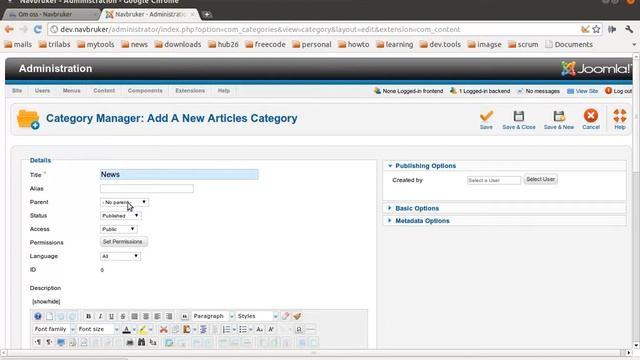Image resolution: width=640 pixels, height=360 pixels.
Task: Bookmark this page with the star icon
Action: tap(596, 29)
